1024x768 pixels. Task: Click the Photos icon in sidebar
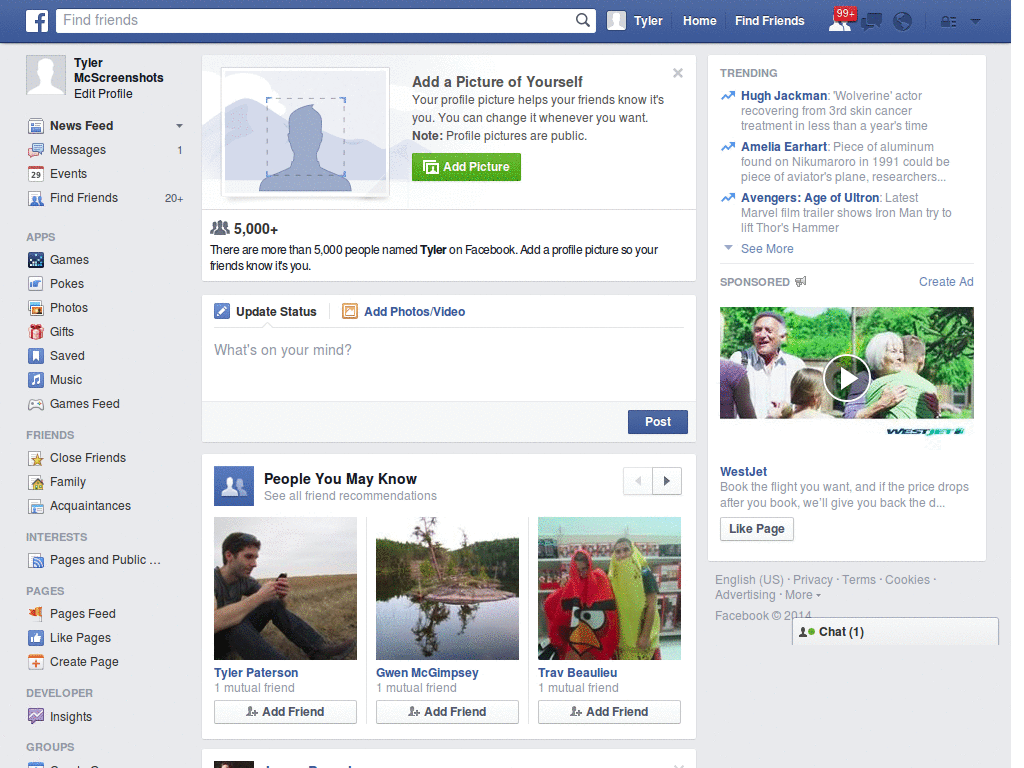pos(36,308)
